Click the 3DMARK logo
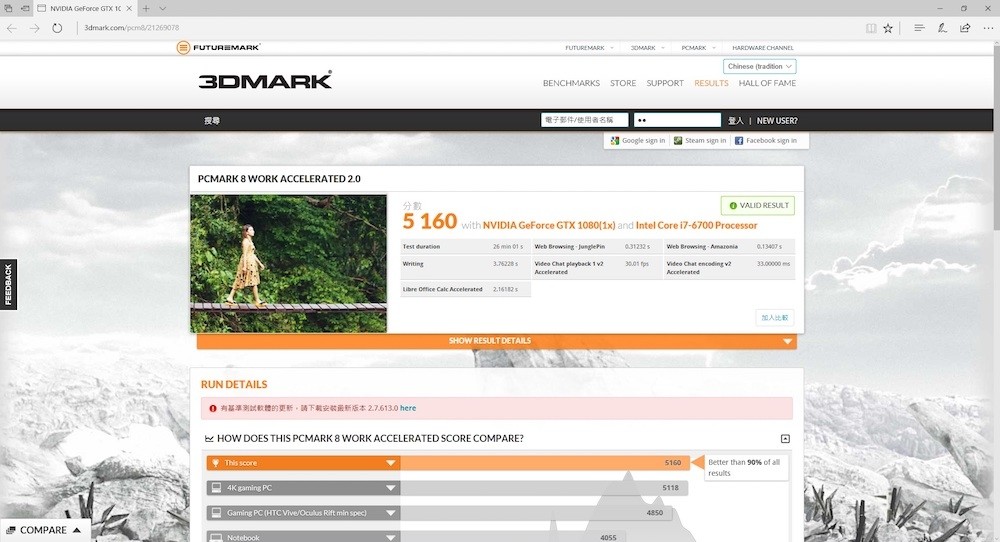1000x542 pixels. tap(265, 80)
